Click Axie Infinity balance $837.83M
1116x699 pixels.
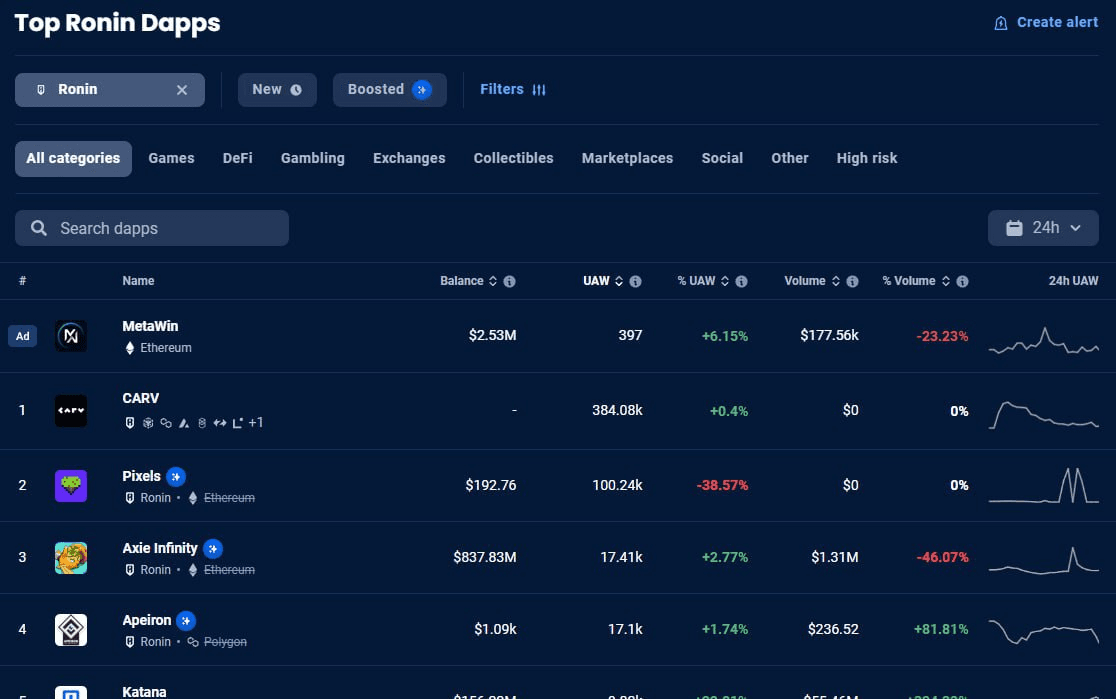click(485, 557)
